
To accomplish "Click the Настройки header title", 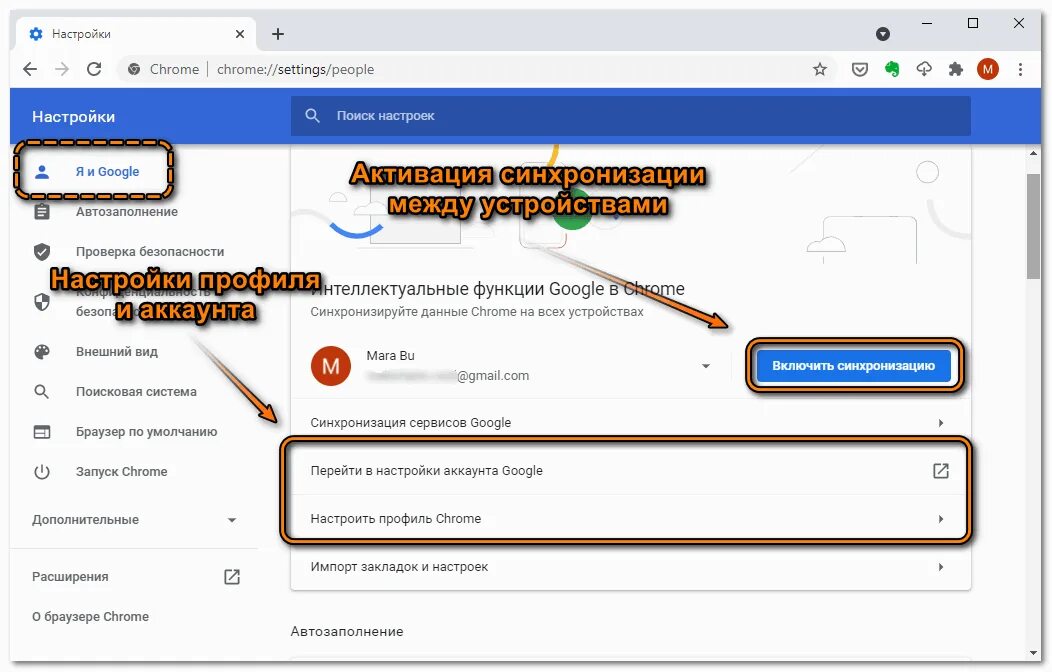I will tap(74, 117).
